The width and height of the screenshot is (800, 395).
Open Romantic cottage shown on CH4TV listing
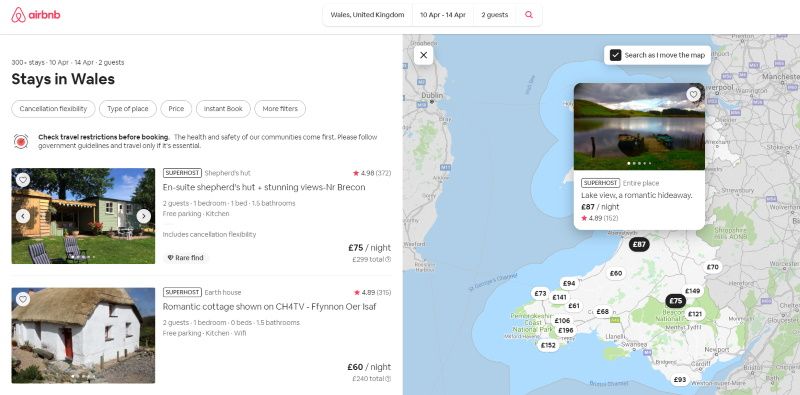[x=269, y=307]
